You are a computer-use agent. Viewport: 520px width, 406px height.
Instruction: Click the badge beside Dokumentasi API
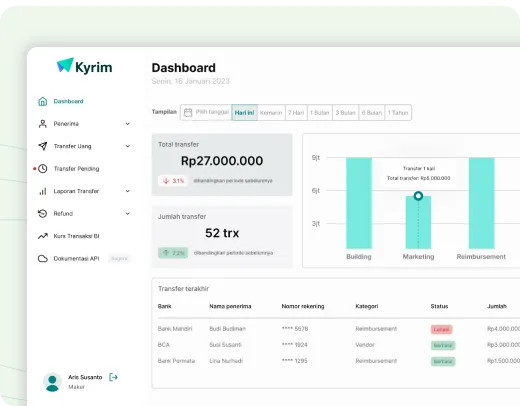coord(119,258)
